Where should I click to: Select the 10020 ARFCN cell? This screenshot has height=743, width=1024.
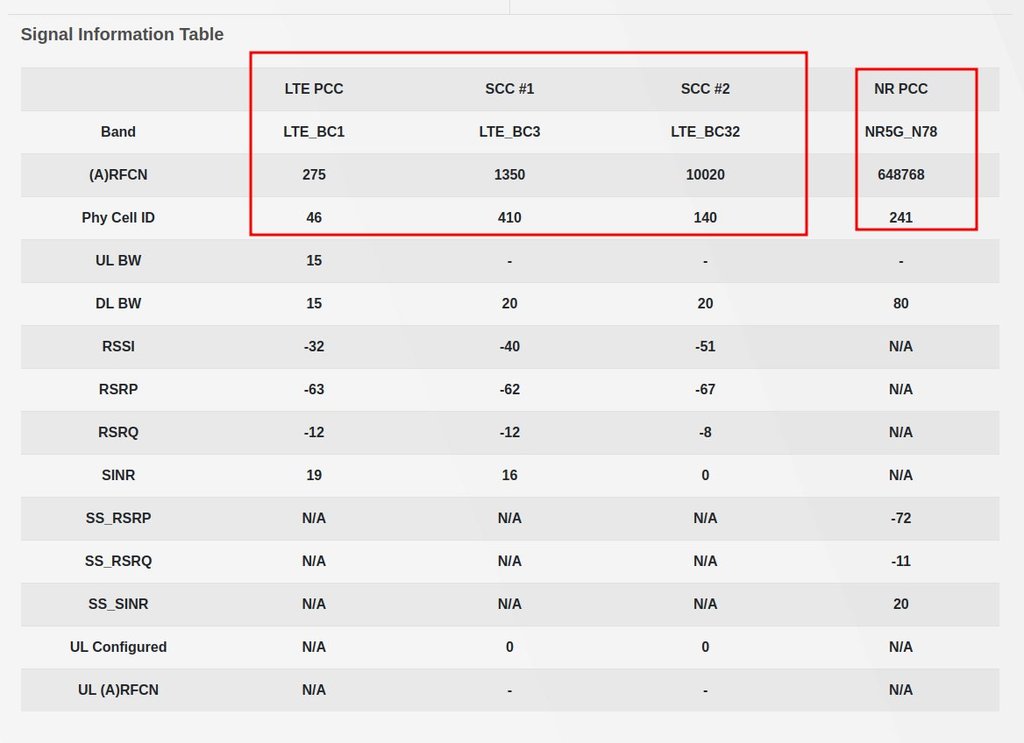pyautogui.click(x=705, y=175)
